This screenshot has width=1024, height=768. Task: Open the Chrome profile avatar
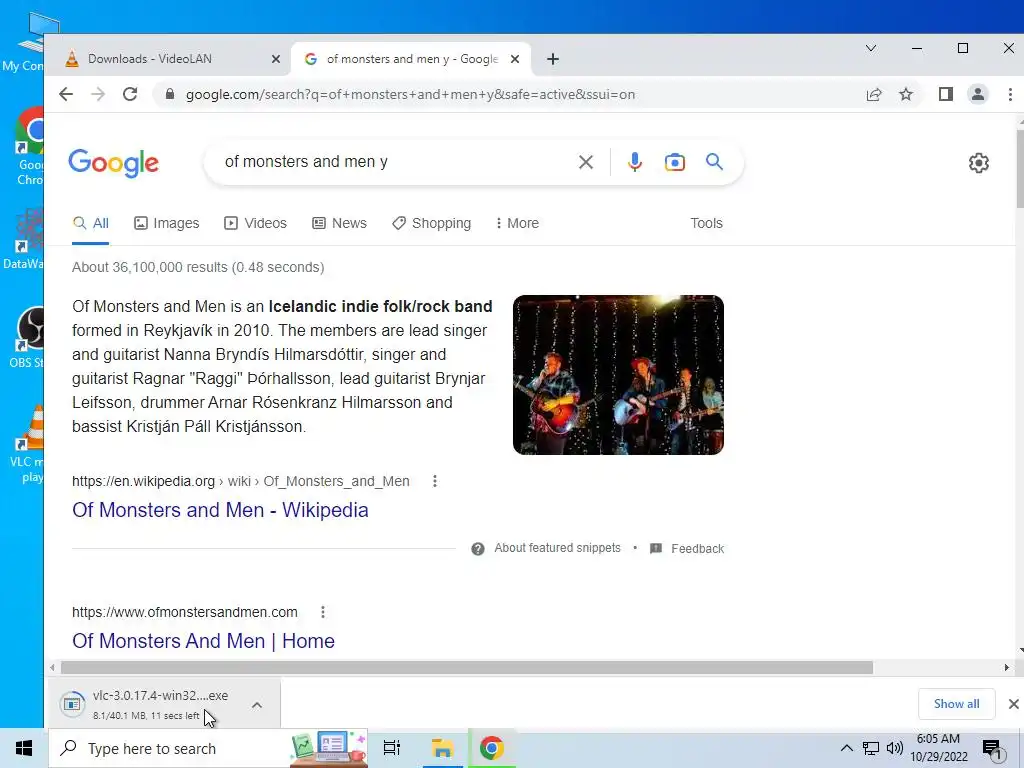tap(978, 94)
